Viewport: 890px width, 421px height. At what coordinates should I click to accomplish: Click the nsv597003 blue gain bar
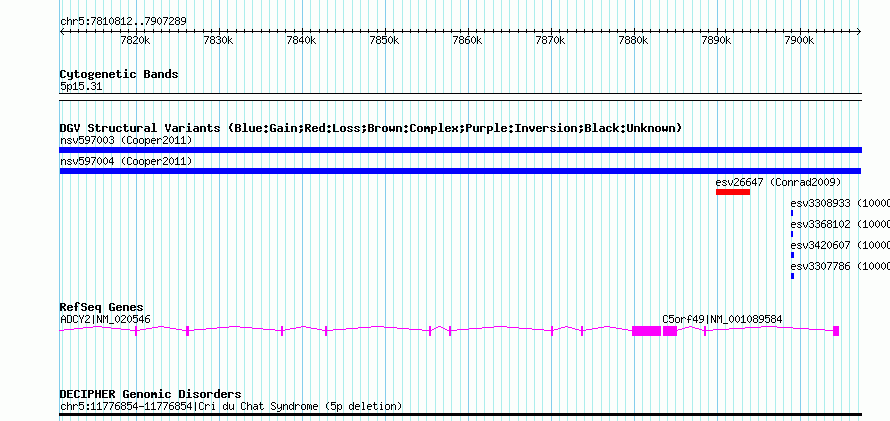460,150
